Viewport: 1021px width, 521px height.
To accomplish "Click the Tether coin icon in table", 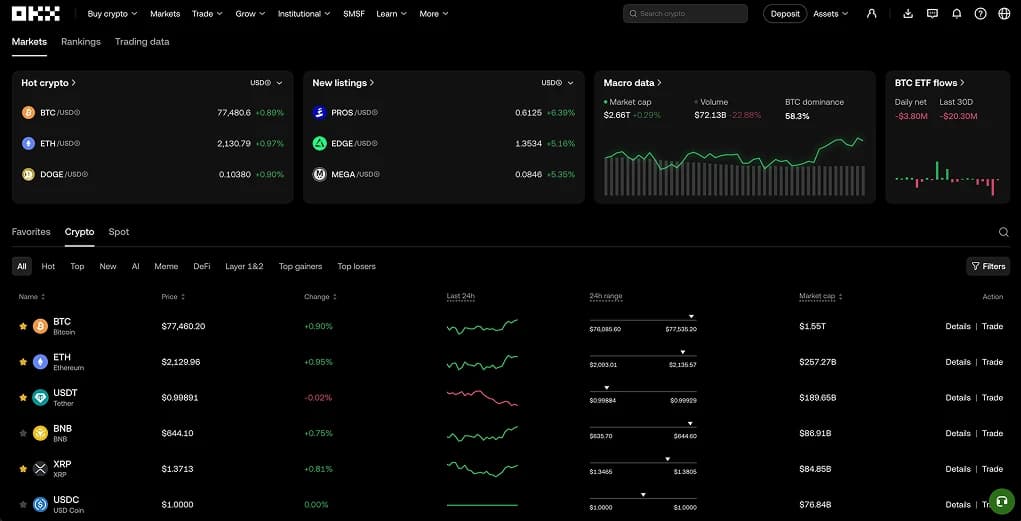I will 40,398.
